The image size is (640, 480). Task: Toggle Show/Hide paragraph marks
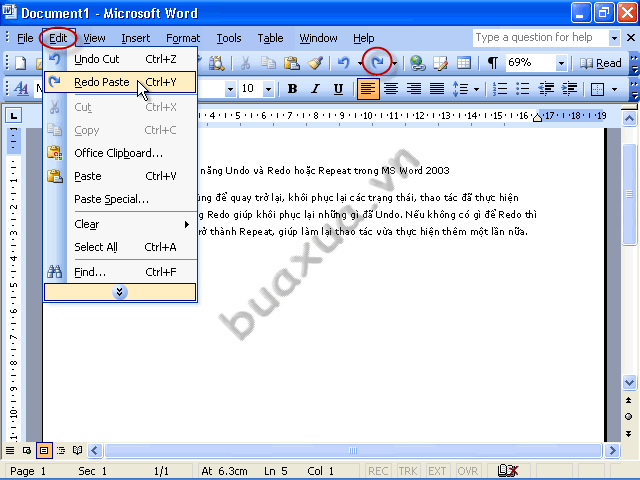tap(493, 63)
